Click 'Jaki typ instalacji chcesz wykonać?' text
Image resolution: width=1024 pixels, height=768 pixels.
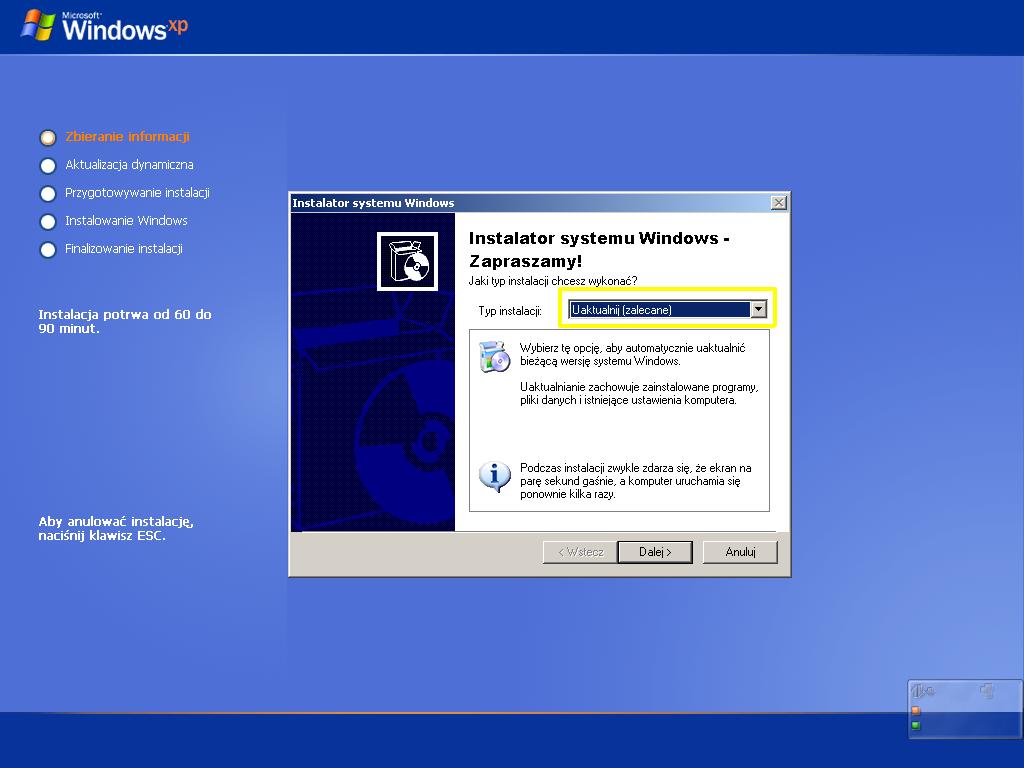(552, 281)
